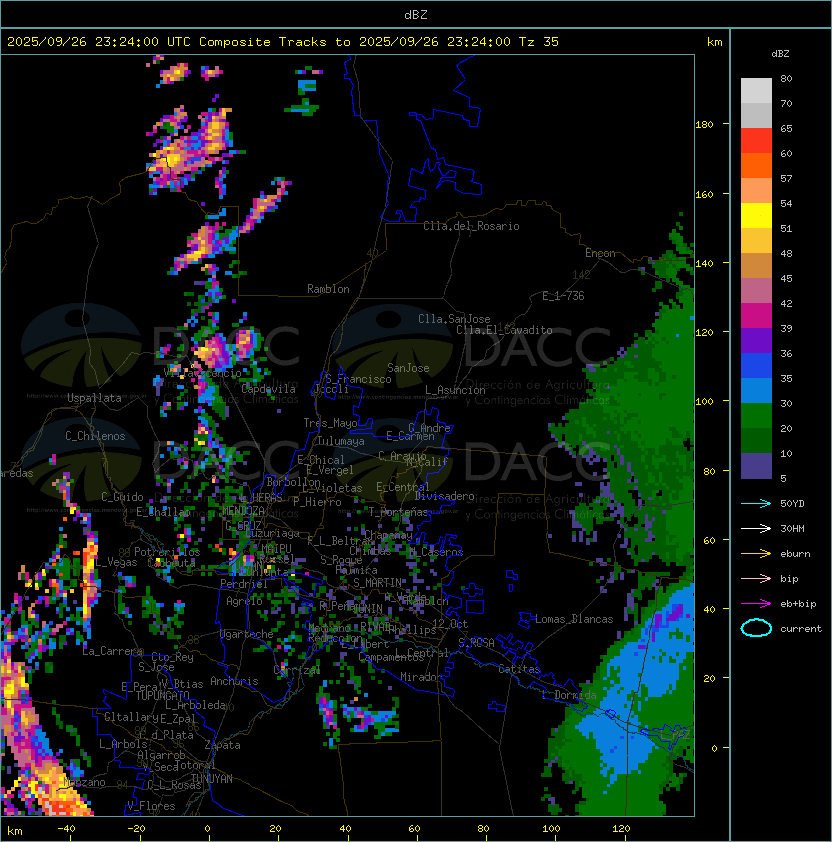Click the dBZ title at the top
The height and width of the screenshot is (842, 832).
click(416, 15)
